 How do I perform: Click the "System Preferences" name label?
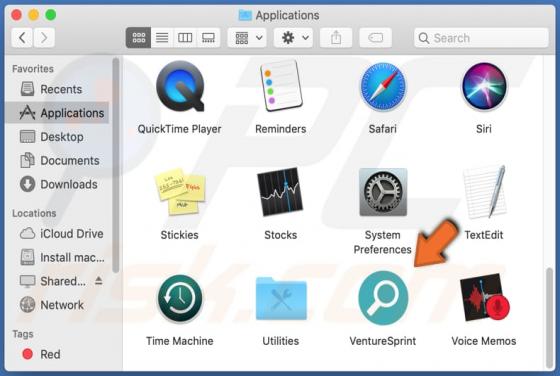tap(382, 242)
